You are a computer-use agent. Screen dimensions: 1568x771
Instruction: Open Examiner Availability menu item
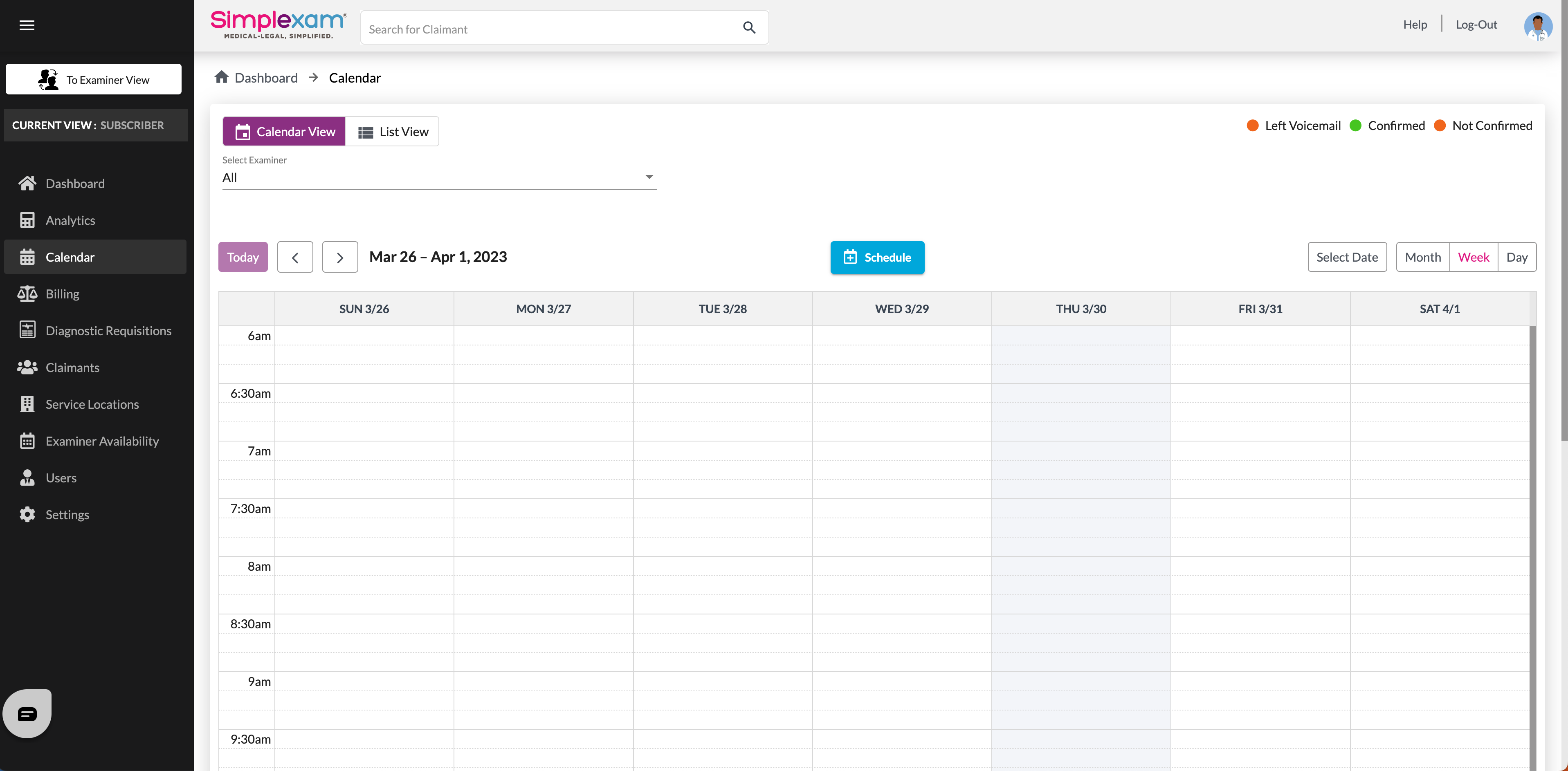[102, 441]
